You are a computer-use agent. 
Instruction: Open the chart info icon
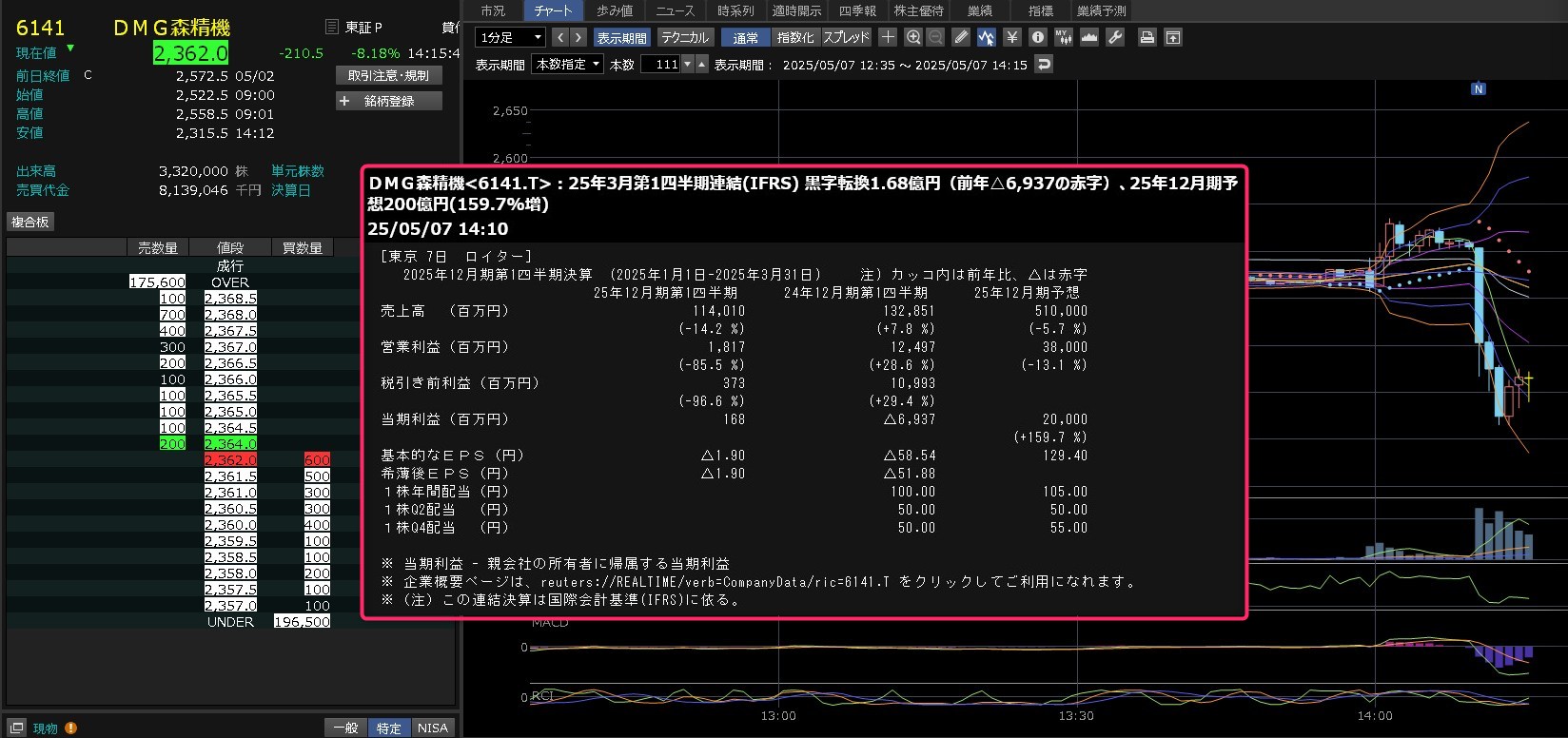click(1038, 37)
